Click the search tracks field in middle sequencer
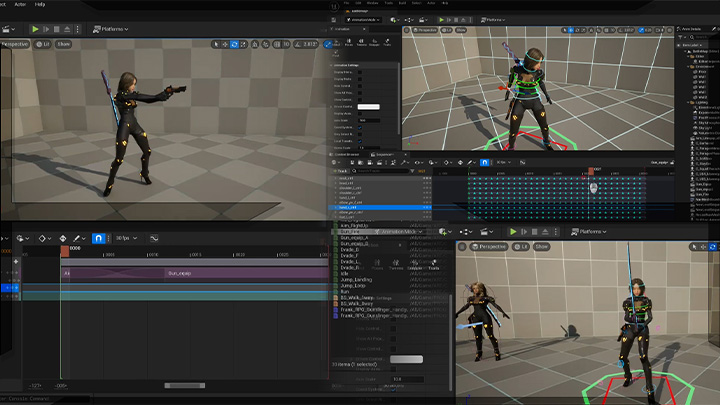This screenshot has height=405, width=720. [380, 171]
